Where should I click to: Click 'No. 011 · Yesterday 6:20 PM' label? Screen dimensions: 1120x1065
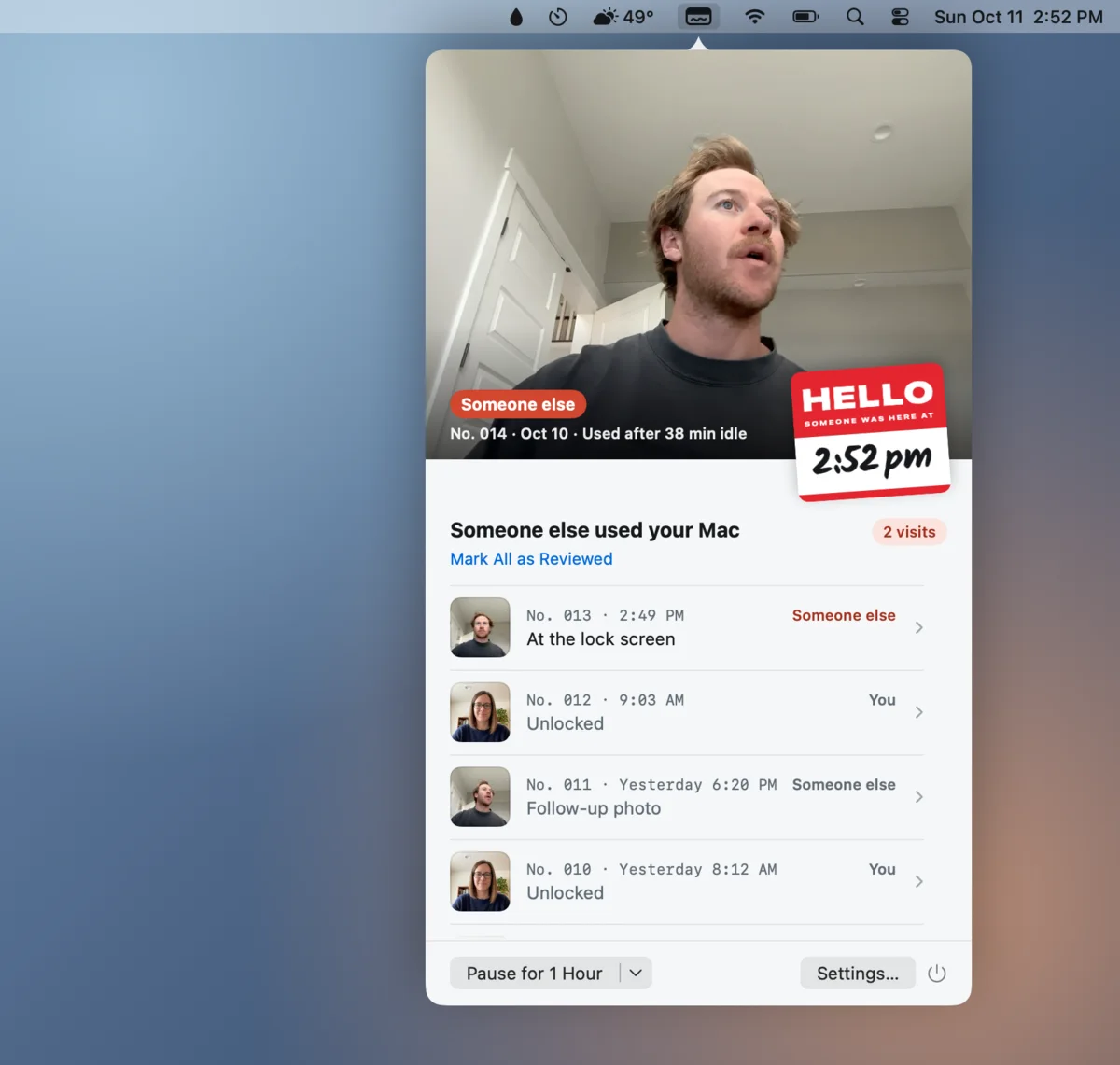tap(651, 785)
